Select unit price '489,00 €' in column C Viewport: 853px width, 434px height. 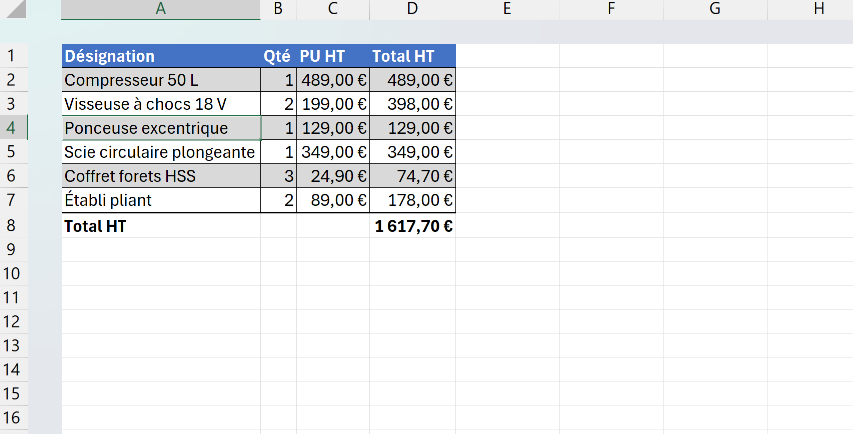click(x=332, y=80)
